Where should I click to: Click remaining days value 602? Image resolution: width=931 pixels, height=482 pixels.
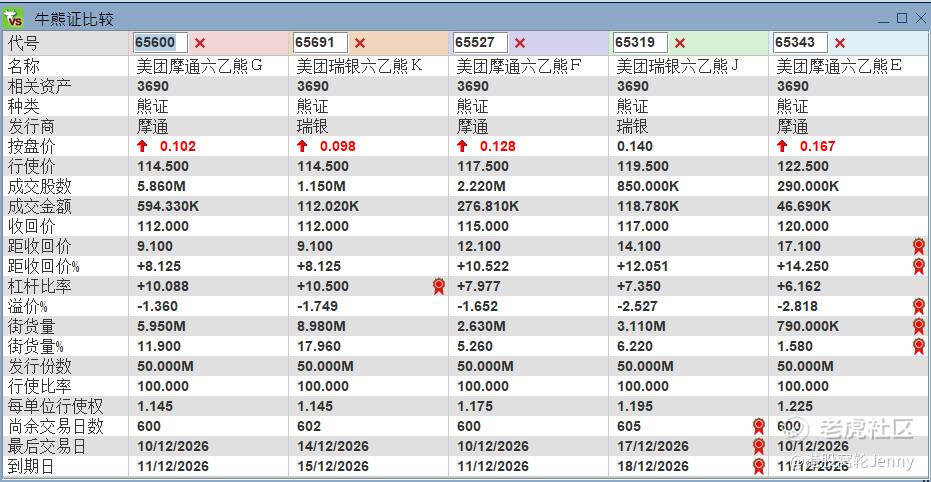tap(309, 427)
